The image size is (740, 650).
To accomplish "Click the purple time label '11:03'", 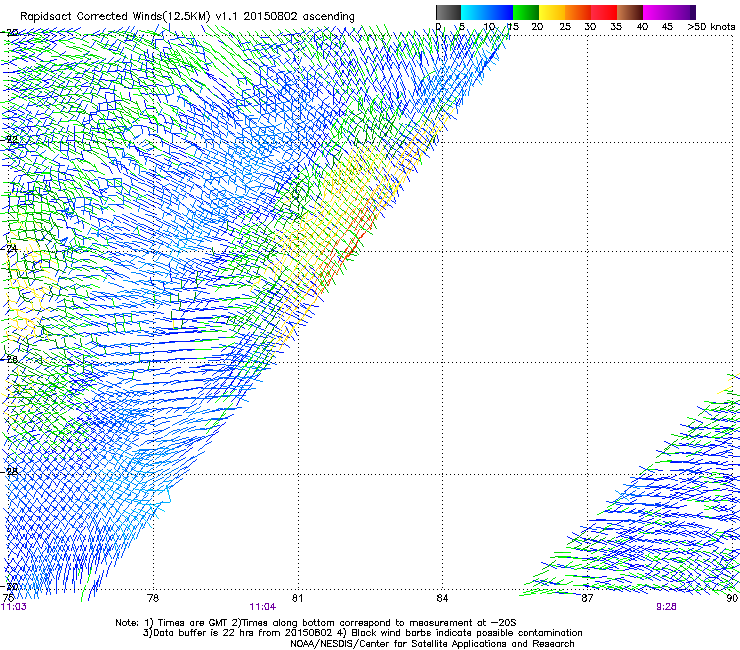I will coord(14,607).
